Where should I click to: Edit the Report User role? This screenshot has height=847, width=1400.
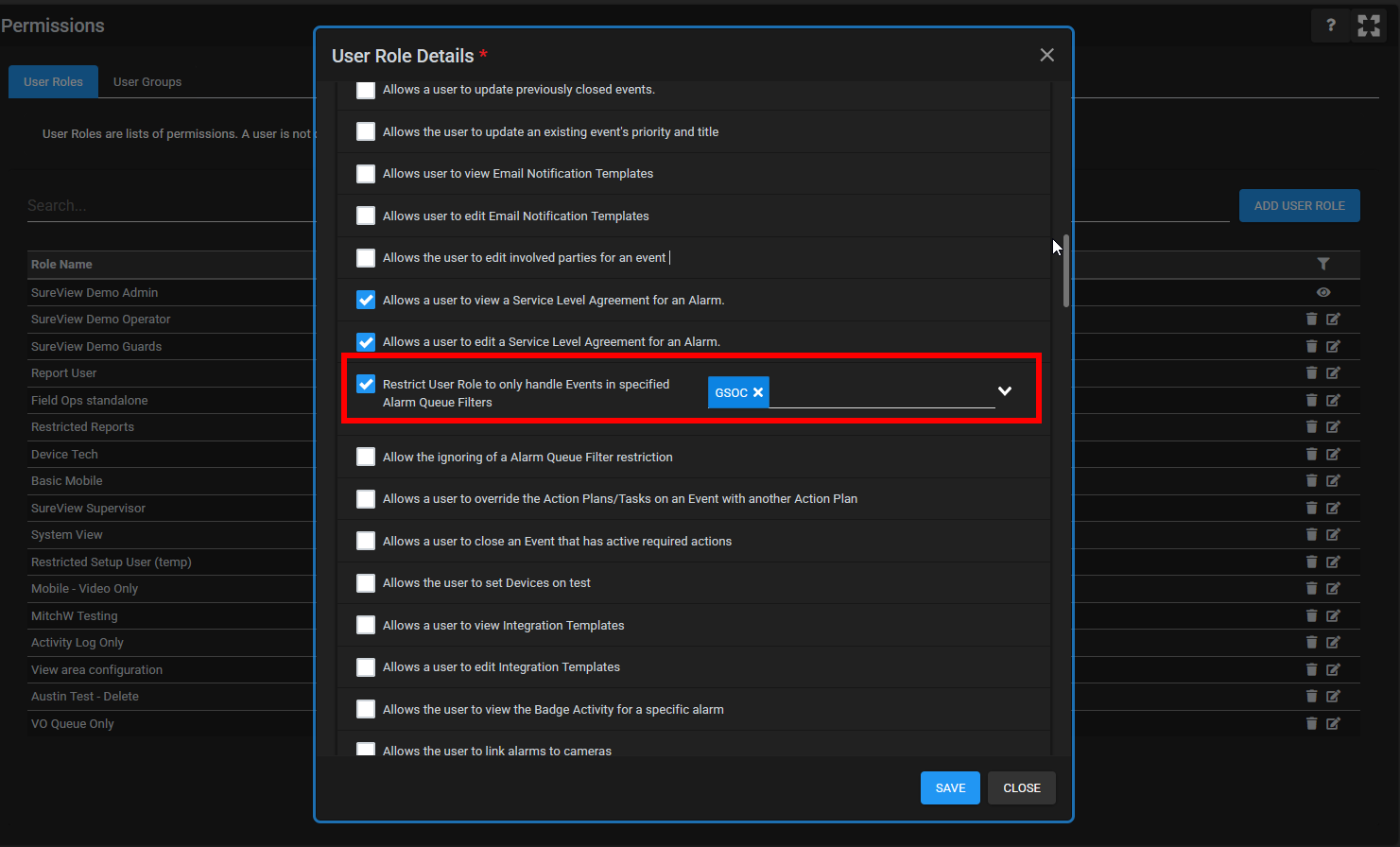coord(1333,373)
